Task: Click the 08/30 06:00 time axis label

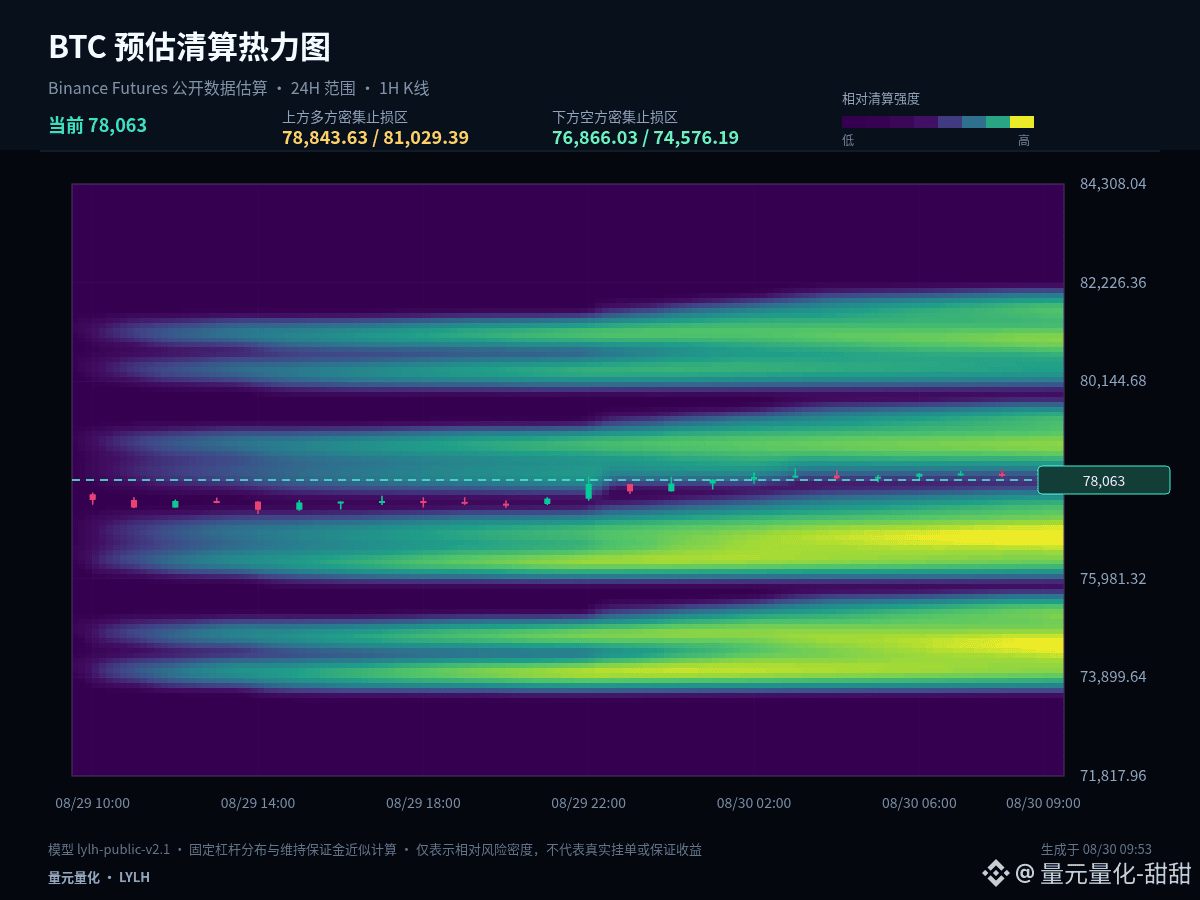Action: pyautogui.click(x=919, y=803)
